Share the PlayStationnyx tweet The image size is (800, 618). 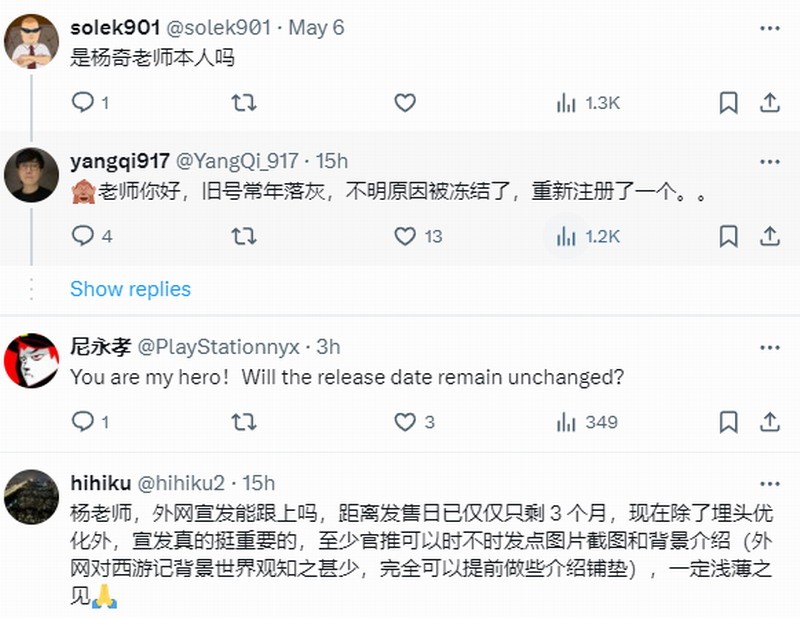[x=769, y=422]
